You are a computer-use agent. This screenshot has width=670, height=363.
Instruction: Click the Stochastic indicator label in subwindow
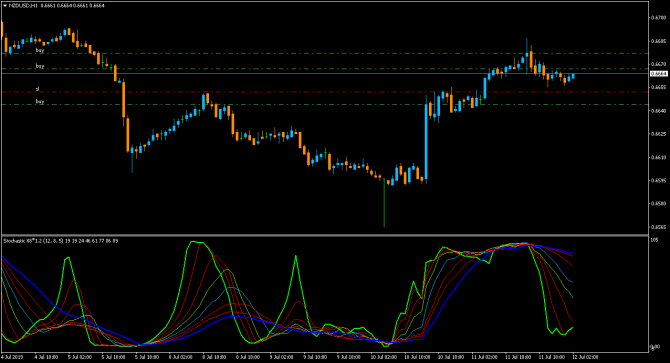click(x=61, y=241)
